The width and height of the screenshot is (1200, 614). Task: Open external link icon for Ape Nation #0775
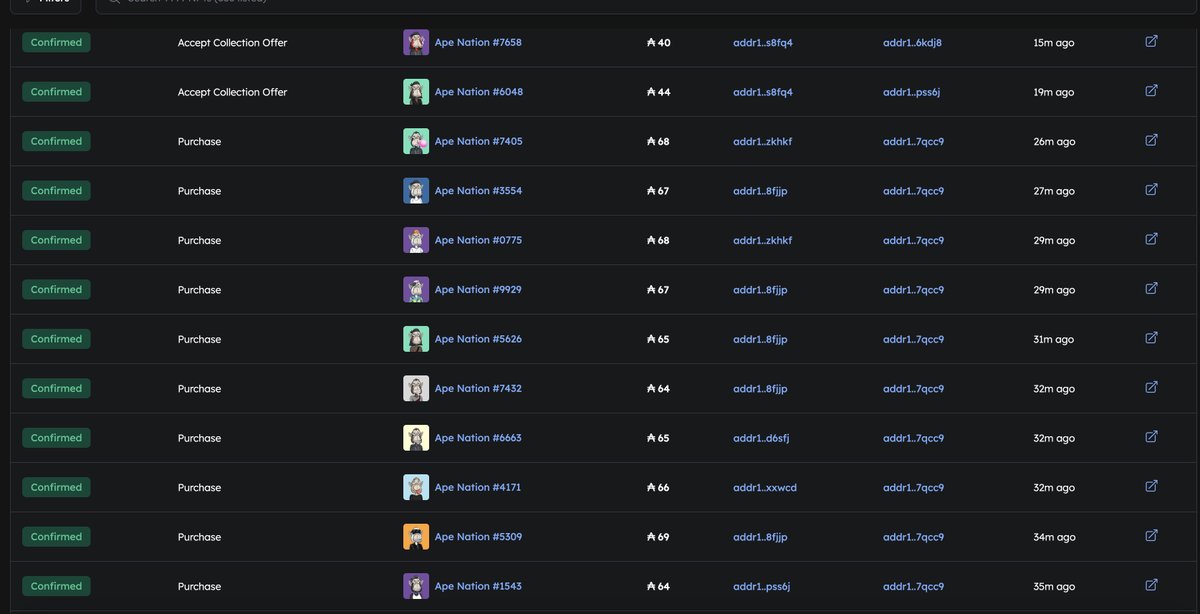click(1151, 239)
